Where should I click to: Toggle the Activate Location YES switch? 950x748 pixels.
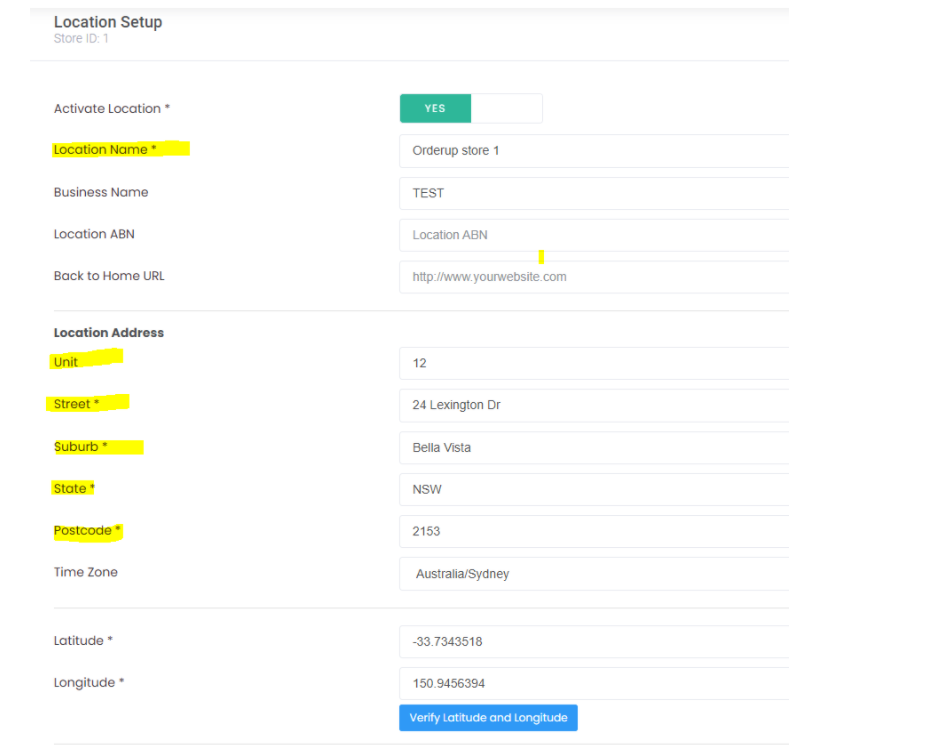pyautogui.click(x=470, y=109)
